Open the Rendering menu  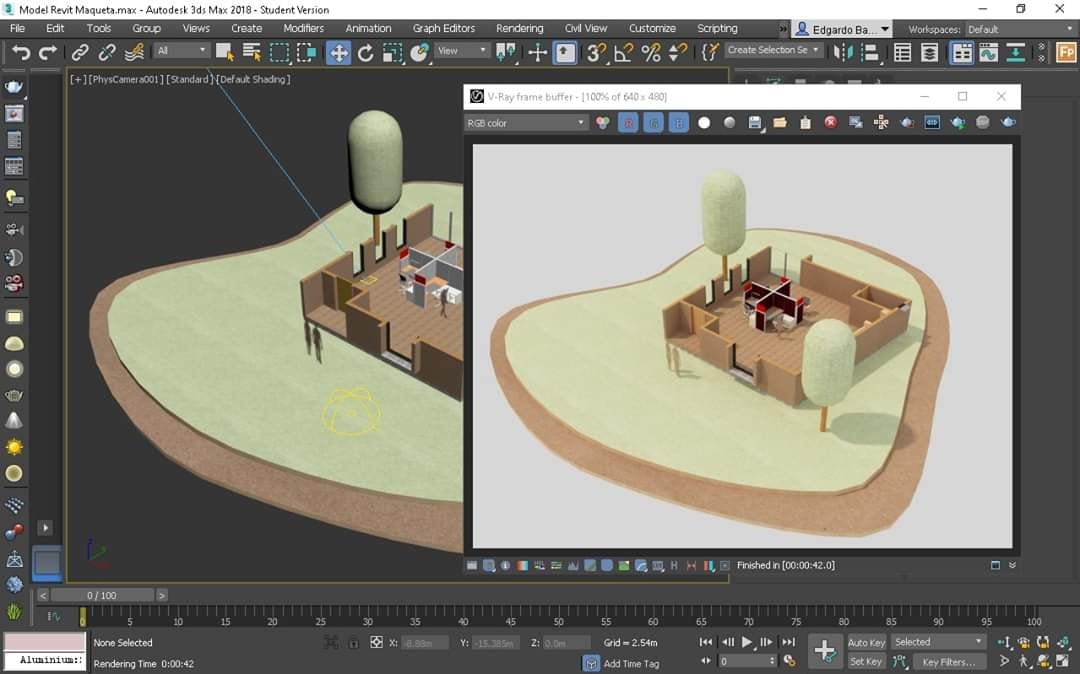(x=519, y=28)
